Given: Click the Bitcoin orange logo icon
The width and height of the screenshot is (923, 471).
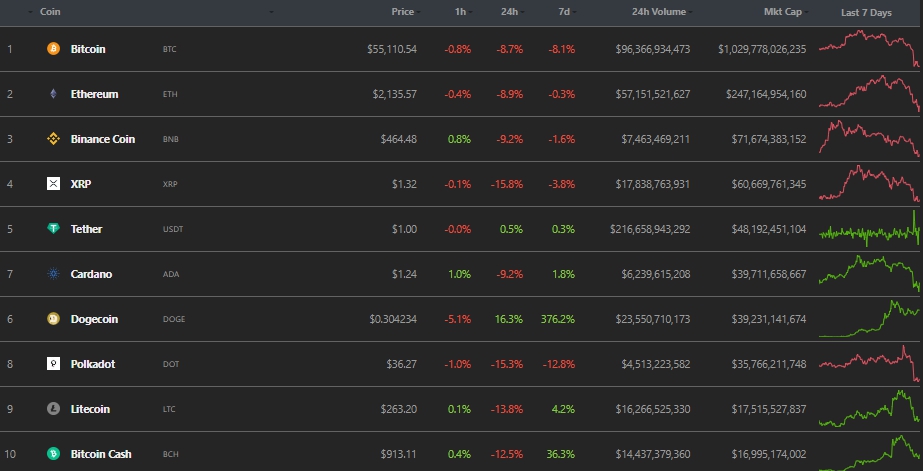Looking at the screenshot, I should (x=54, y=49).
